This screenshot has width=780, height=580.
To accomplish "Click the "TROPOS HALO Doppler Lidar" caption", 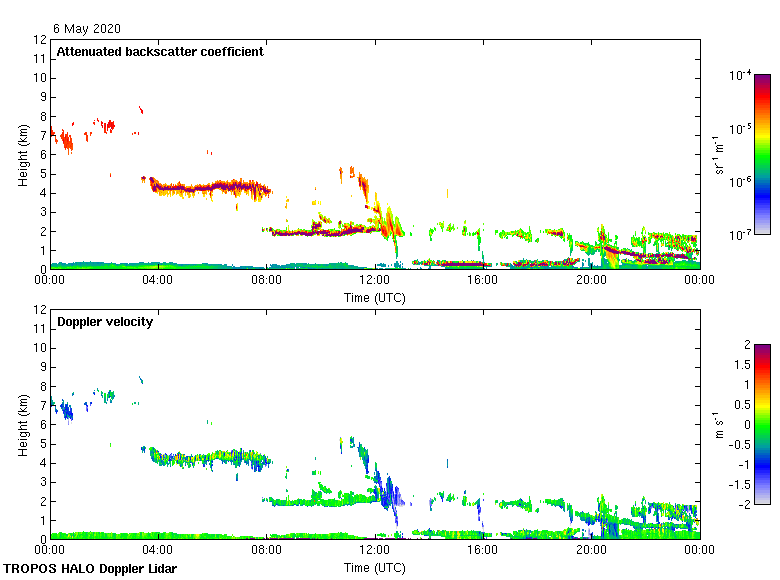I will coord(88,568).
